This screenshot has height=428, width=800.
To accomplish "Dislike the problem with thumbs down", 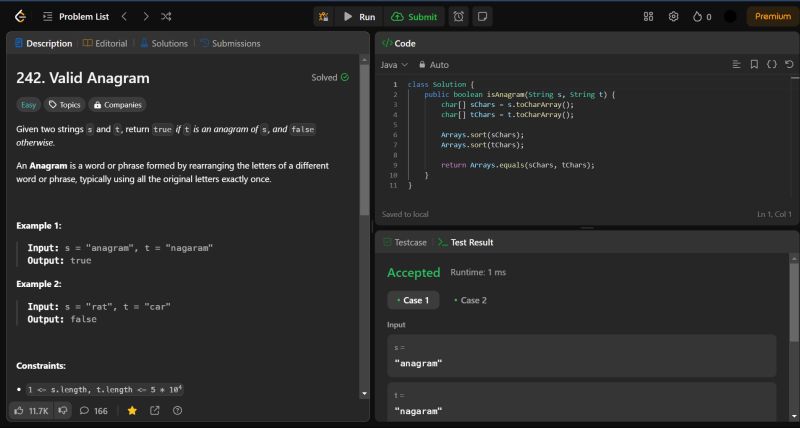I will (x=63, y=410).
